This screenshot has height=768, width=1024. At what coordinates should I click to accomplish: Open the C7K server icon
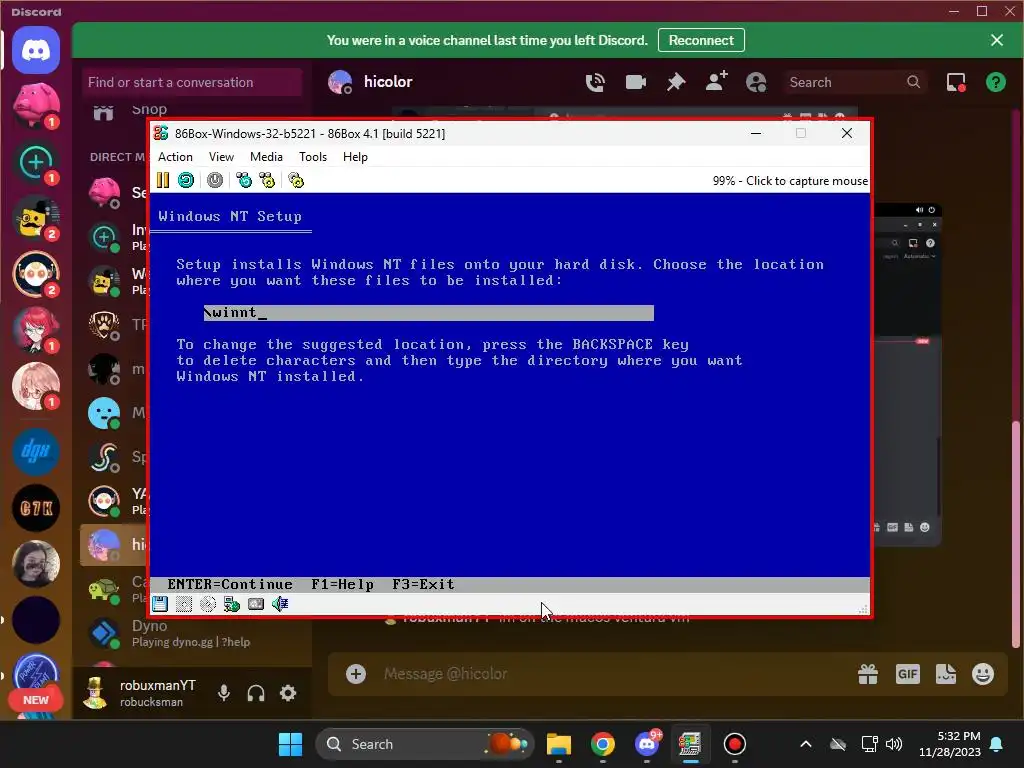(36, 507)
